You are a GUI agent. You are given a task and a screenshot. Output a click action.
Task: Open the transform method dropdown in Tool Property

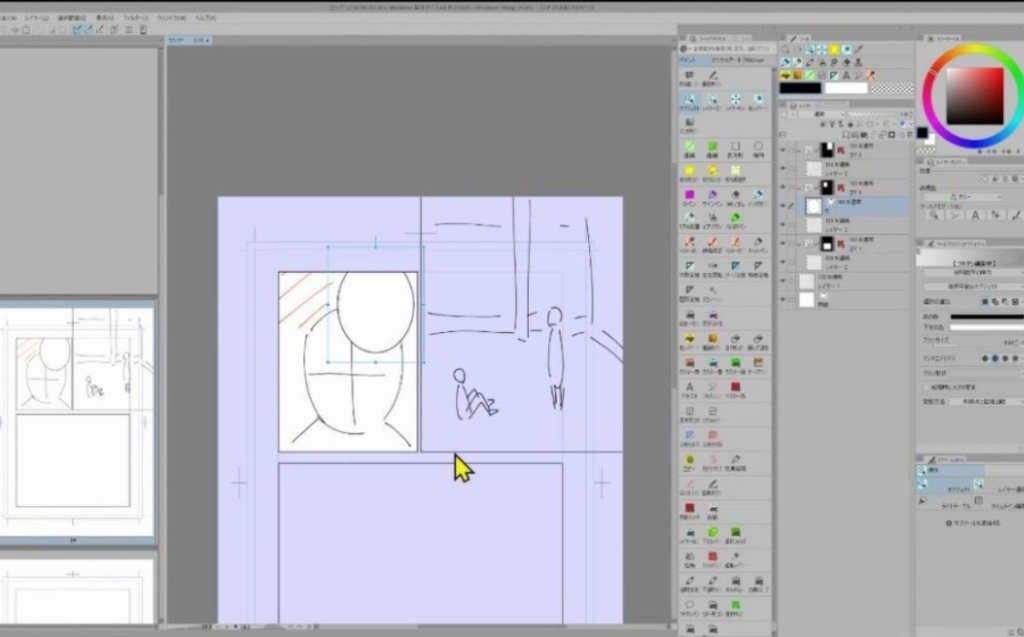pos(986,402)
